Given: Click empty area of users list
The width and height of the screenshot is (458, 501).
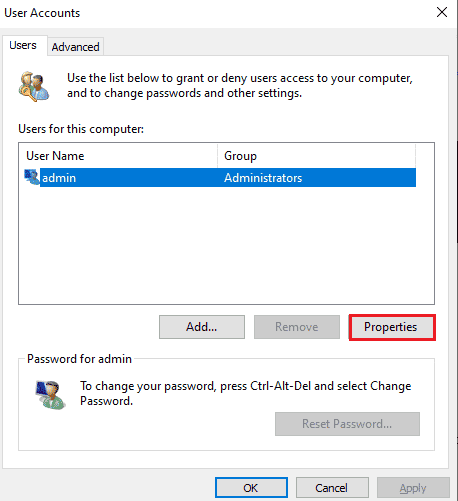Looking at the screenshot, I should pyautogui.click(x=226, y=245).
